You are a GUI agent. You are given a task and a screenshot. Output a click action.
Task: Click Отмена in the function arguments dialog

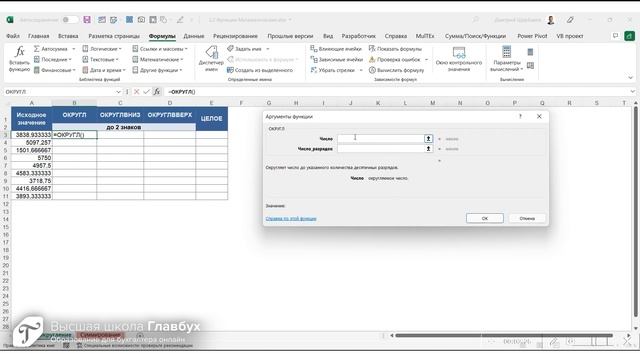527,218
